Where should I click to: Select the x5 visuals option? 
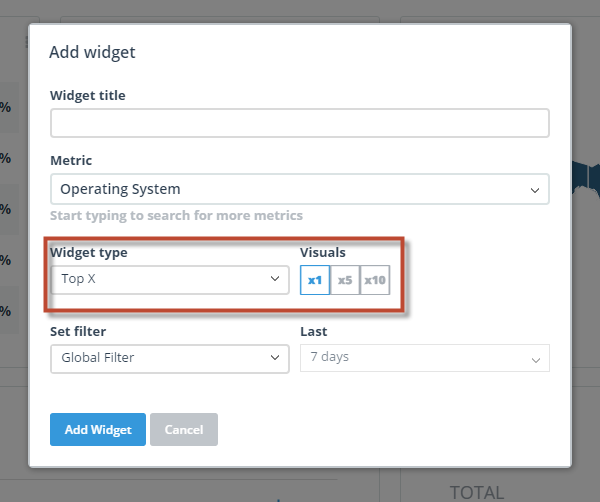(345, 280)
